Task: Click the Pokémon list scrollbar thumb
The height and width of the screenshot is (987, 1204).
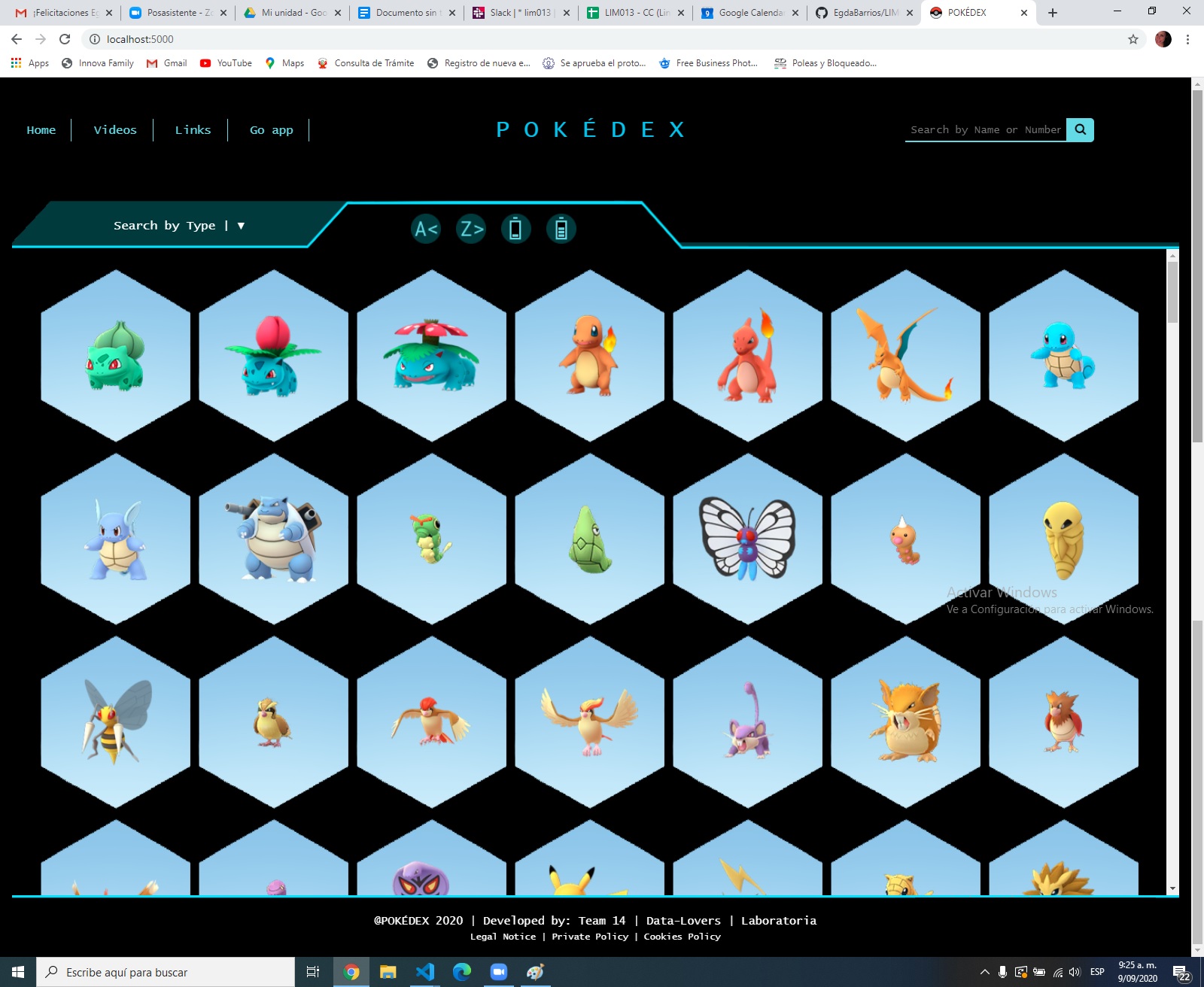Action: 1172,293
